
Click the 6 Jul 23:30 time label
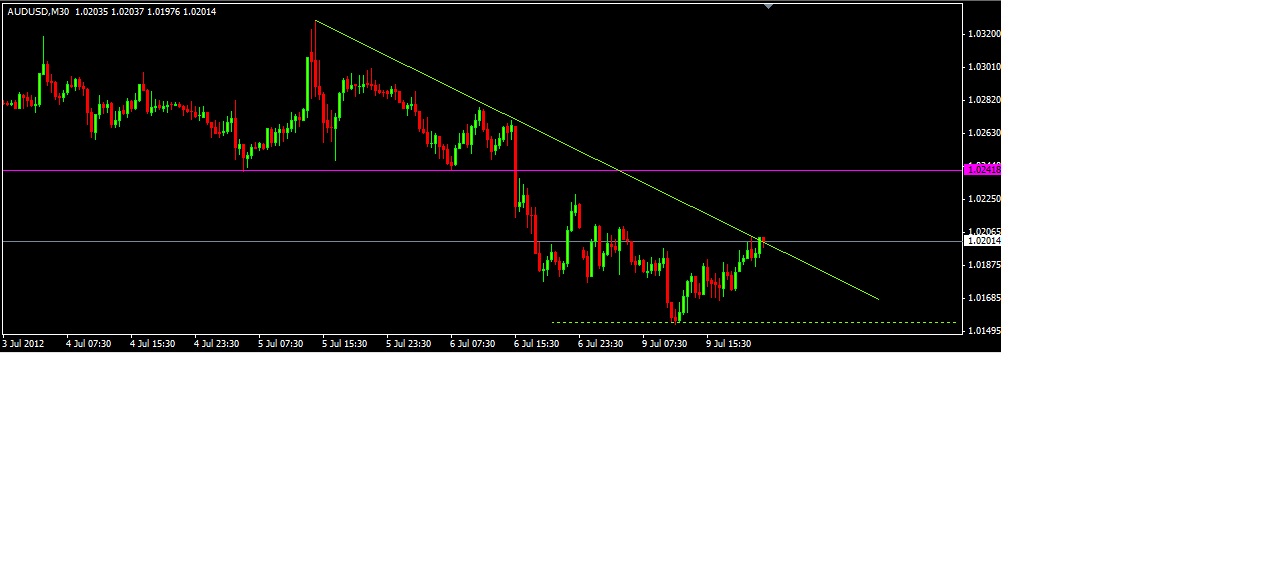(x=600, y=344)
